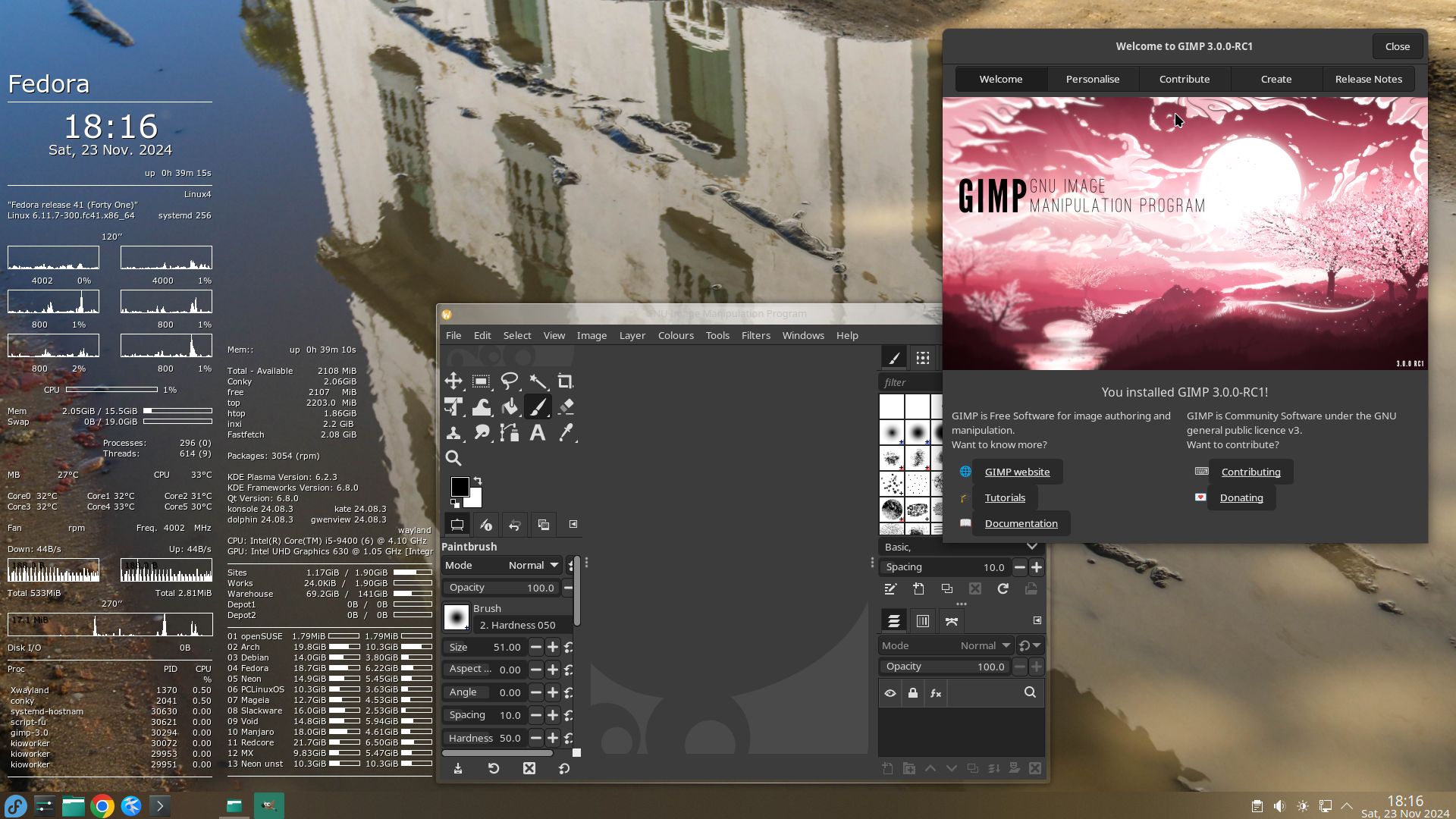Switch to Device Status tab
The image size is (1456, 819).
click(486, 525)
